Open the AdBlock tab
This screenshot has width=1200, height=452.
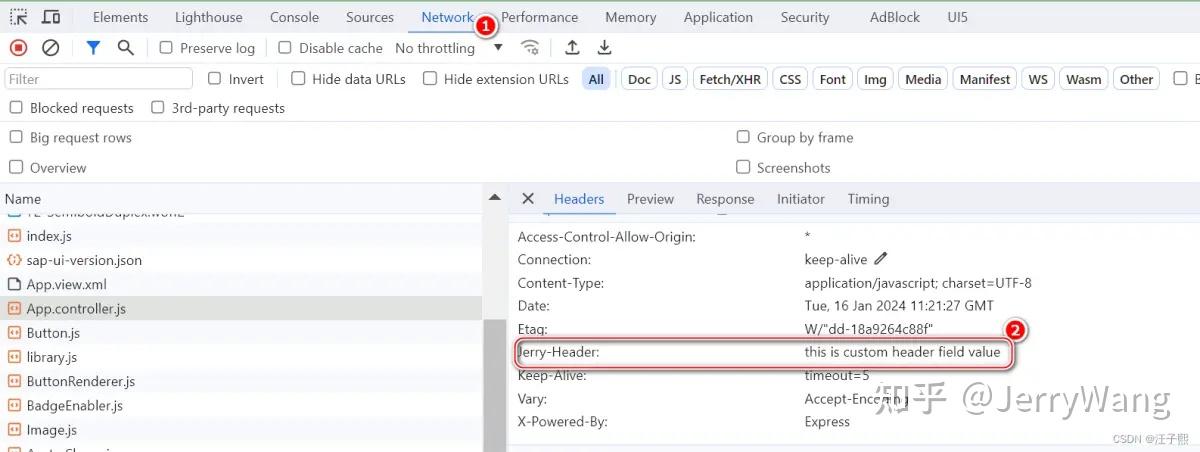(x=895, y=17)
